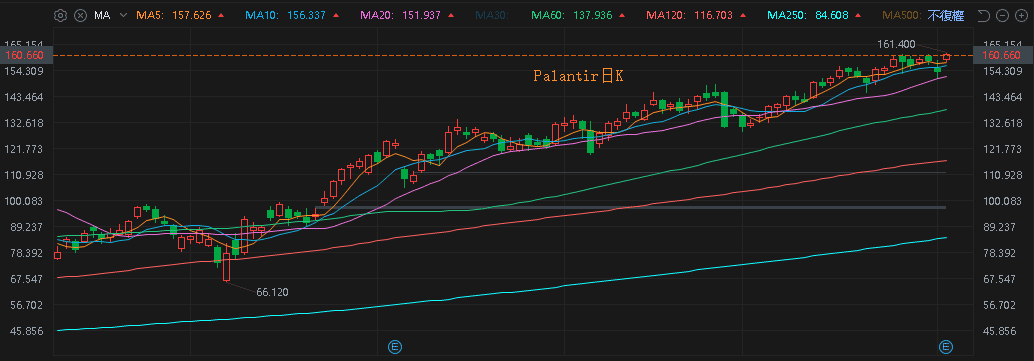Zoom in the chart with the plus icon

(1021, 15)
